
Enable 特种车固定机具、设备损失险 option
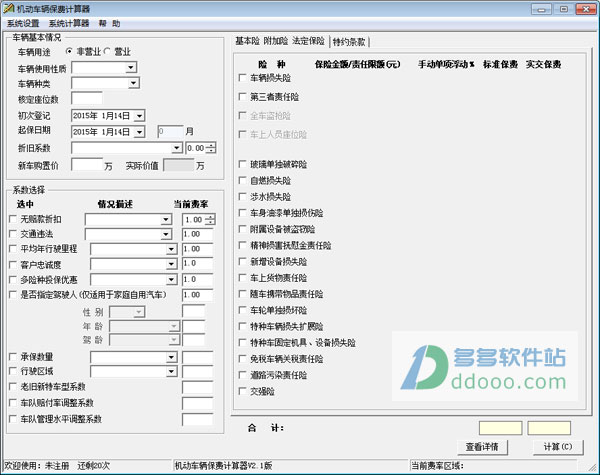(x=242, y=343)
